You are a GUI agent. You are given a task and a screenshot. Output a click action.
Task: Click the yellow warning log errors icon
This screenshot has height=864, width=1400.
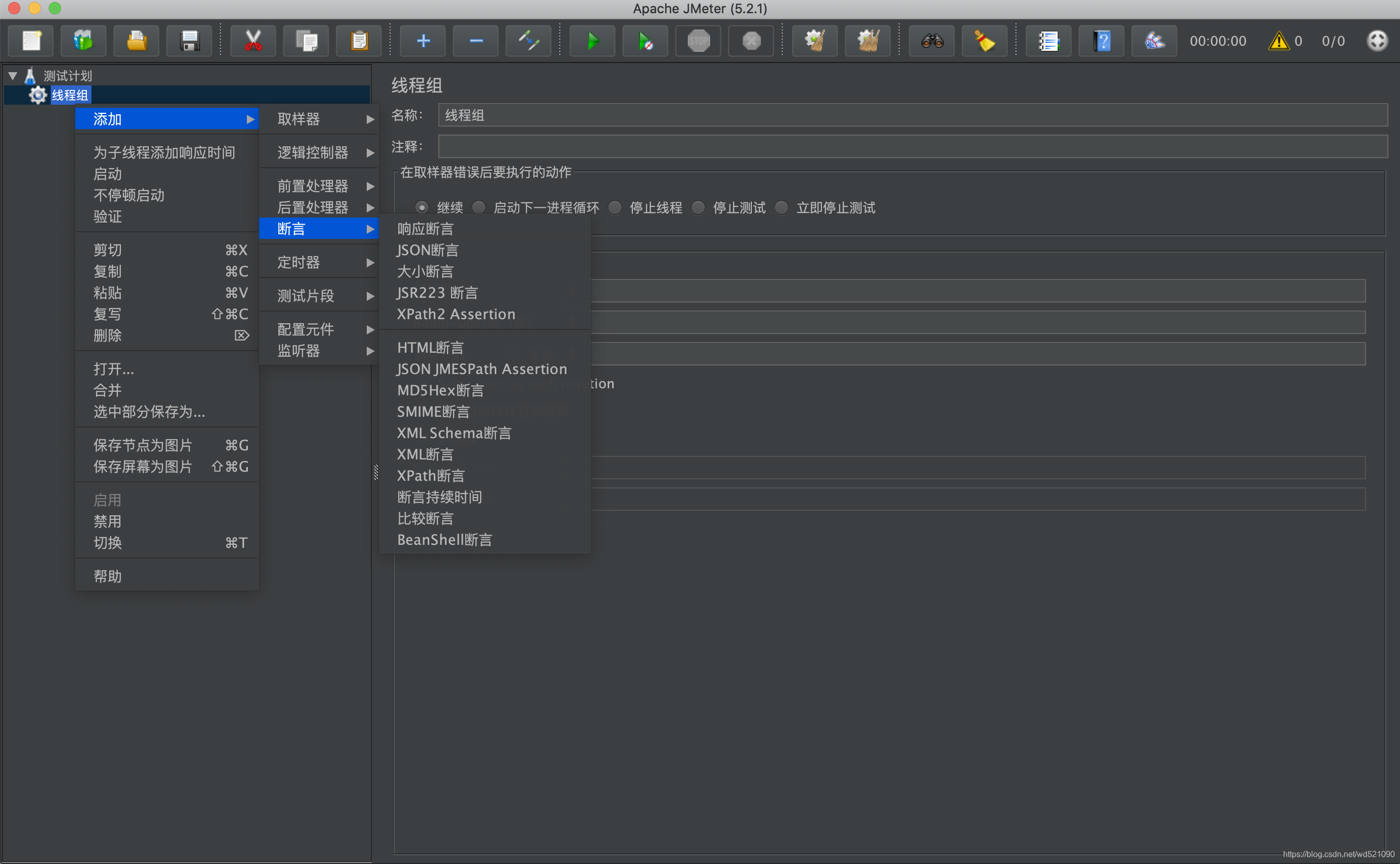click(x=1279, y=41)
